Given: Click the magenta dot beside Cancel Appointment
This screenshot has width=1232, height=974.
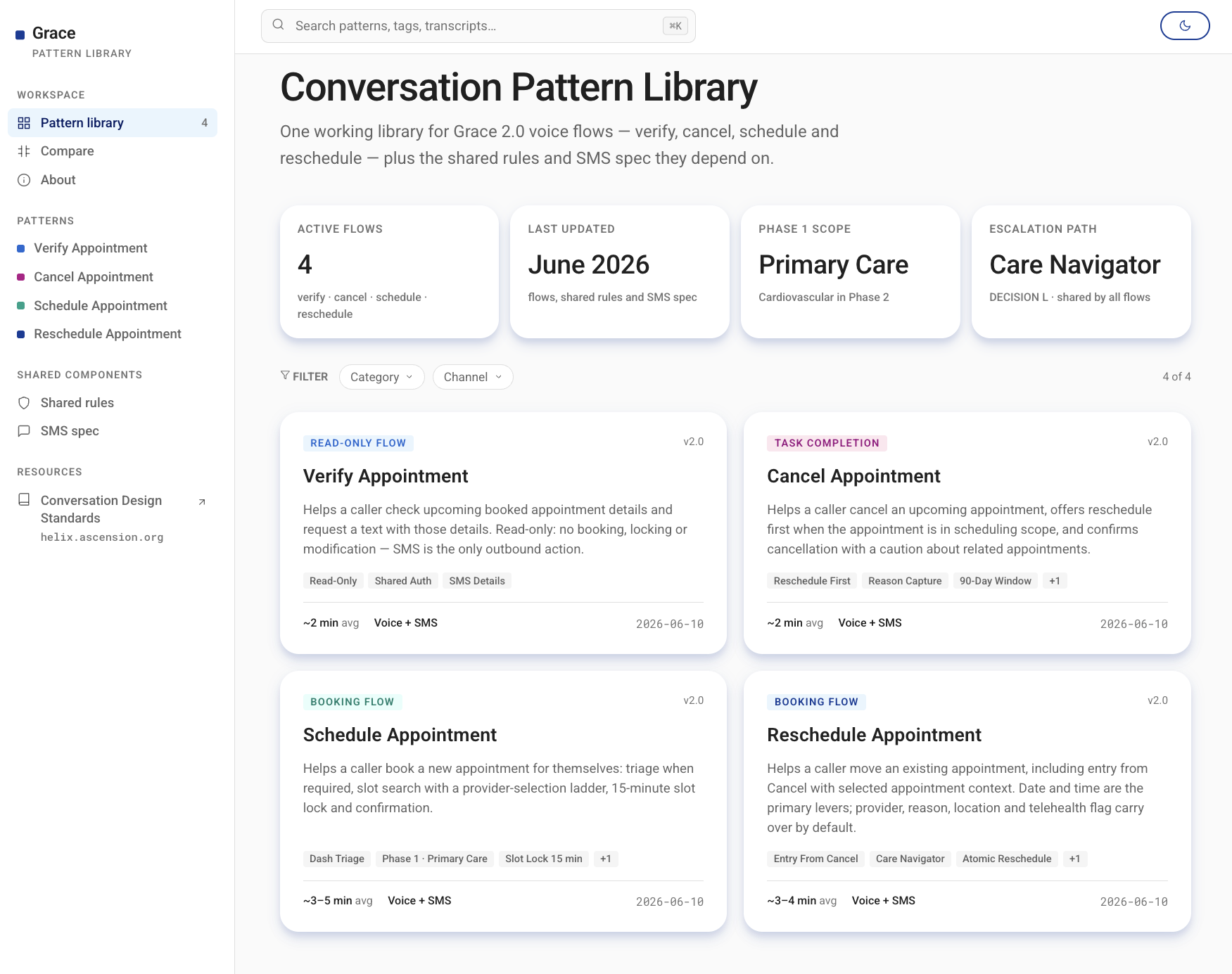Looking at the screenshot, I should coord(21,277).
